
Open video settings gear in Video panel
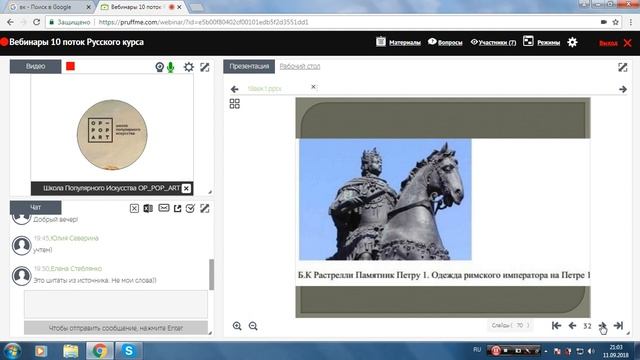189,67
